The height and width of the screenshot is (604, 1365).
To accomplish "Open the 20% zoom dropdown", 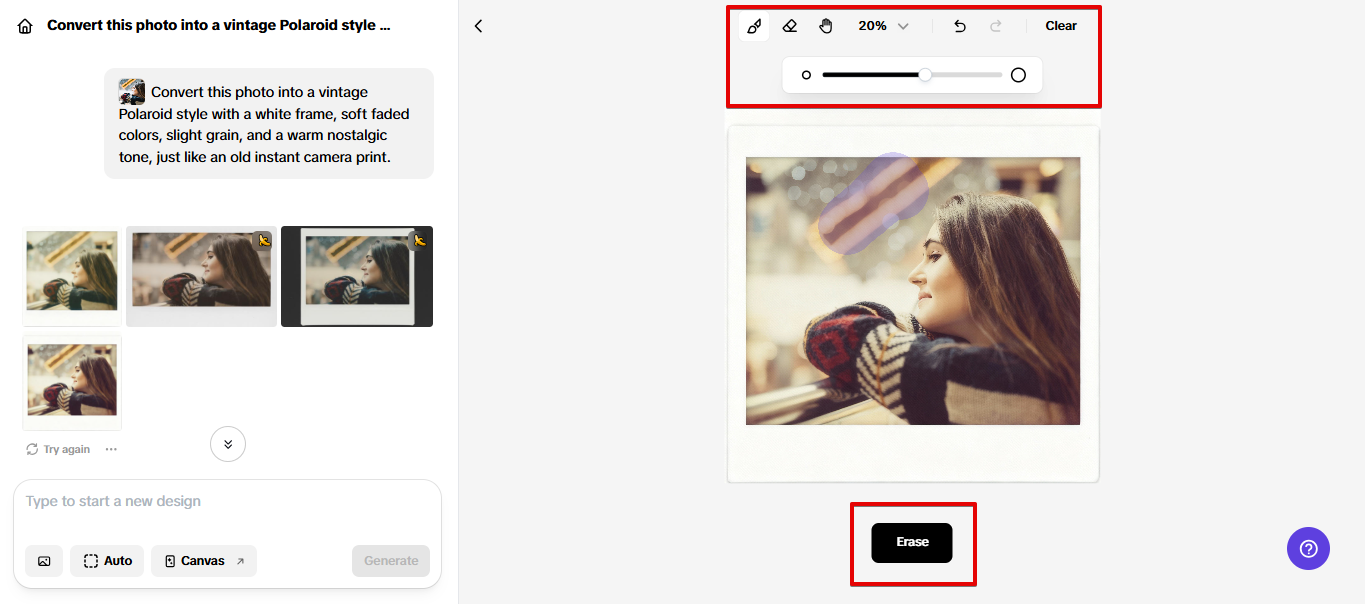I will [883, 26].
